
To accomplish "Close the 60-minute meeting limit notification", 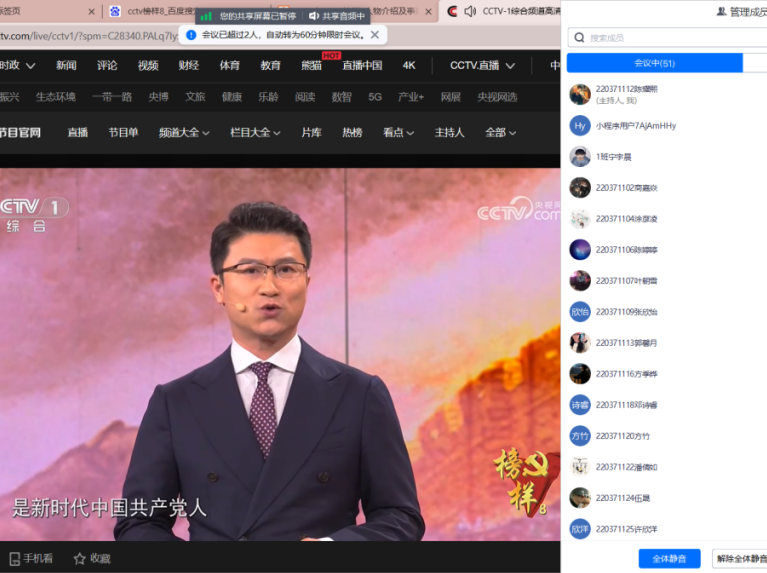I will pos(375,34).
